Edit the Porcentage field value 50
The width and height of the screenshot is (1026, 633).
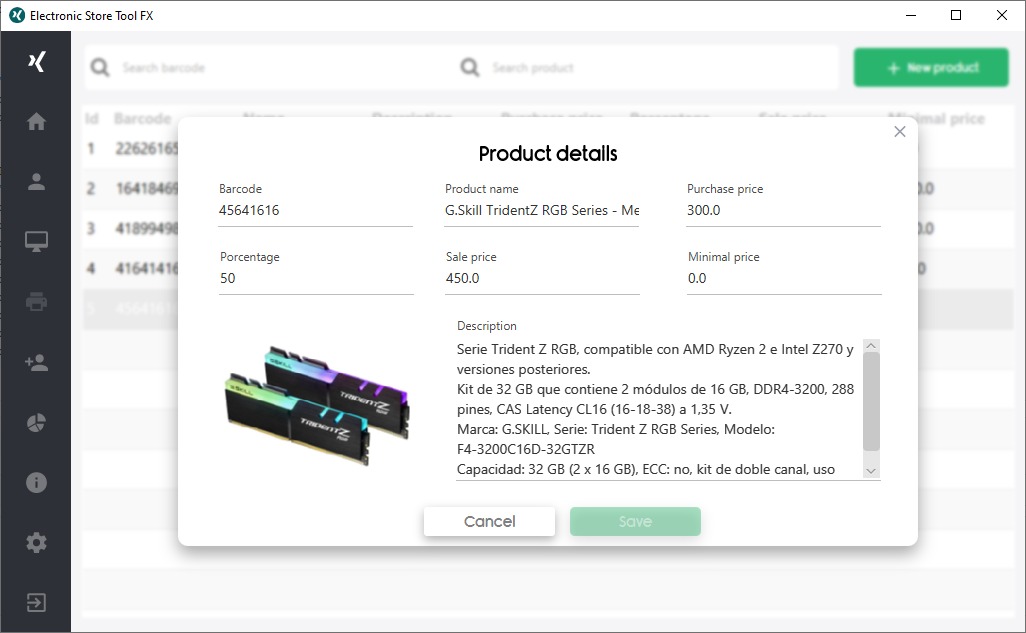pyautogui.click(x=316, y=279)
